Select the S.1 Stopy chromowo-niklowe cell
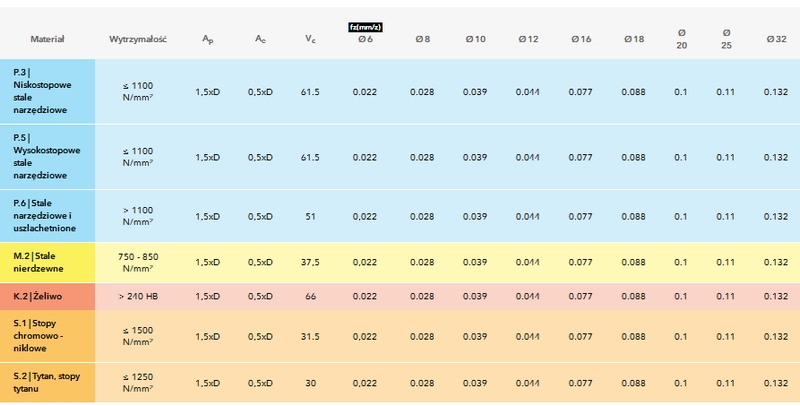800x406 pixels. tap(47, 336)
